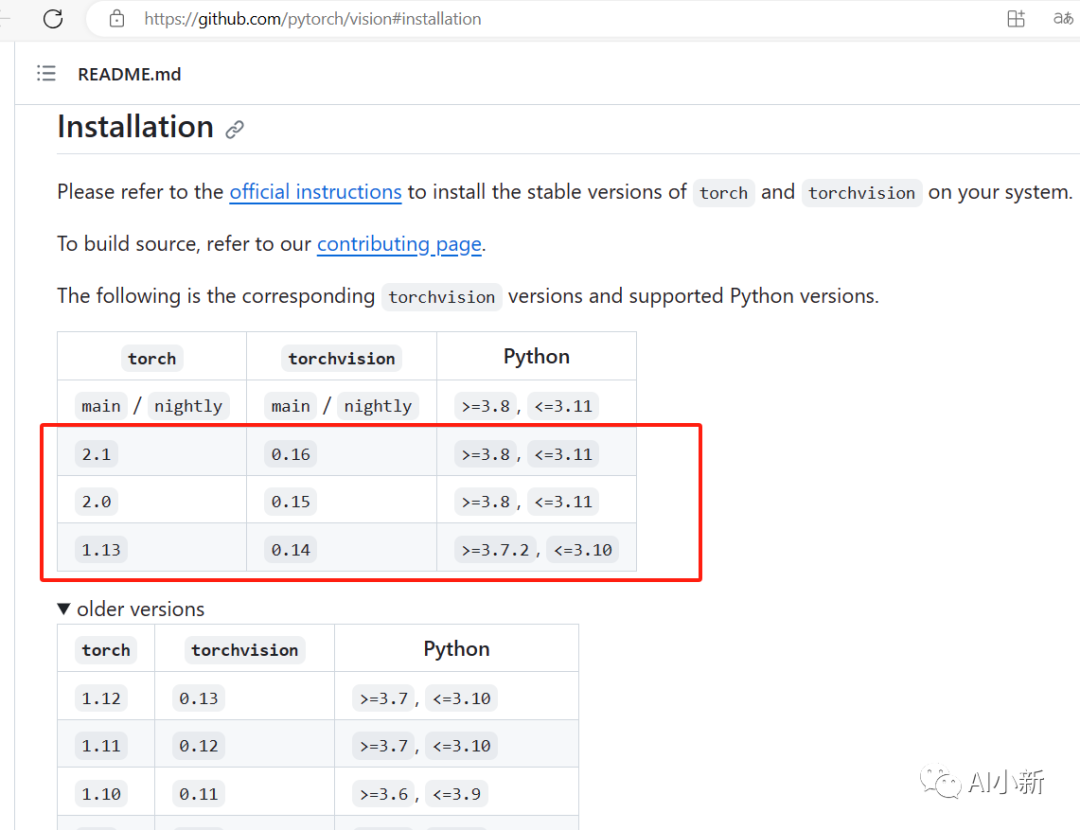Click the >=3.7.2 Python requirement
The height and width of the screenshot is (830, 1080).
[x=495, y=550]
